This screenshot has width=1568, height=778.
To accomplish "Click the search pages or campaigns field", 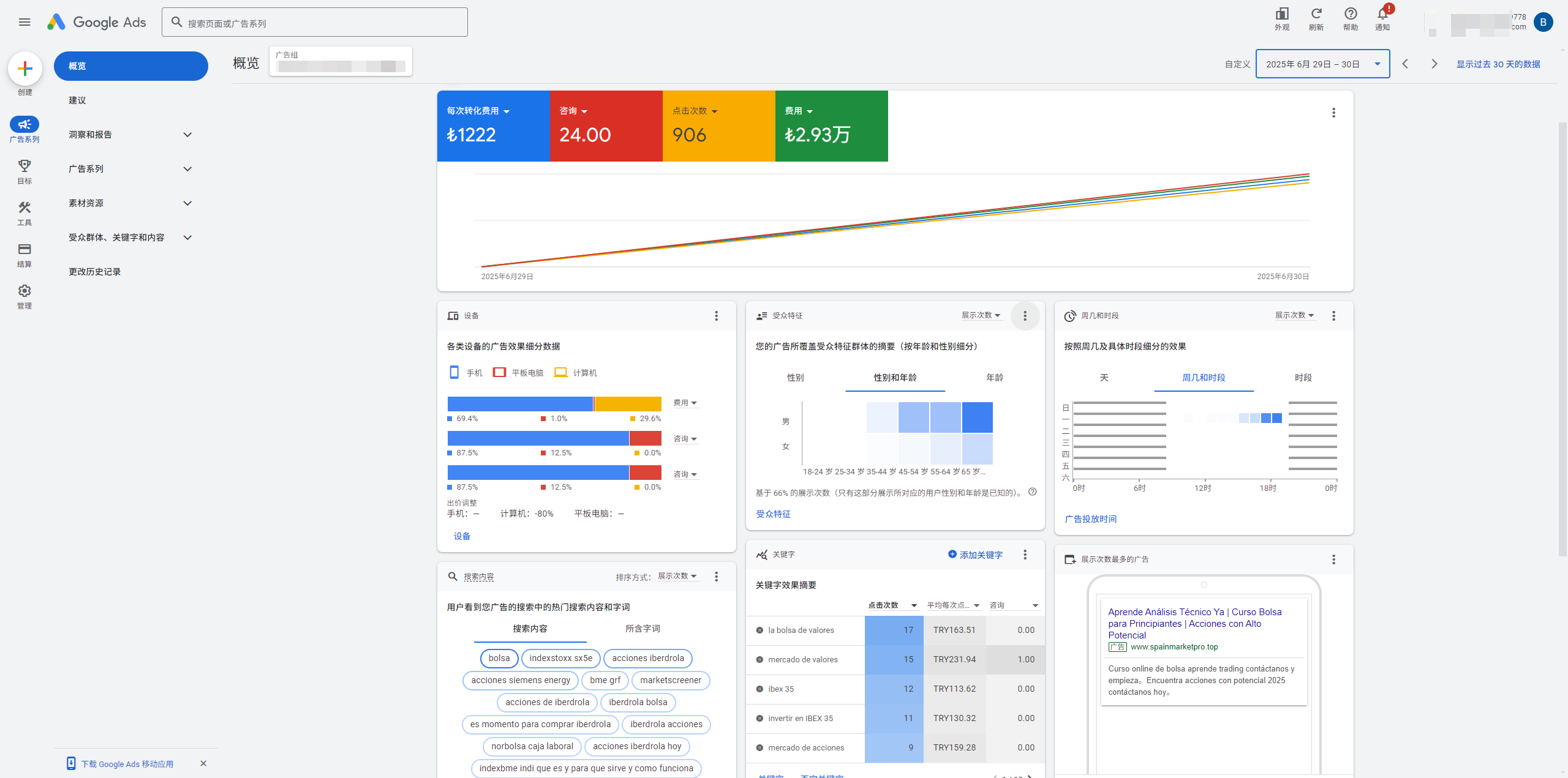I will (x=315, y=23).
